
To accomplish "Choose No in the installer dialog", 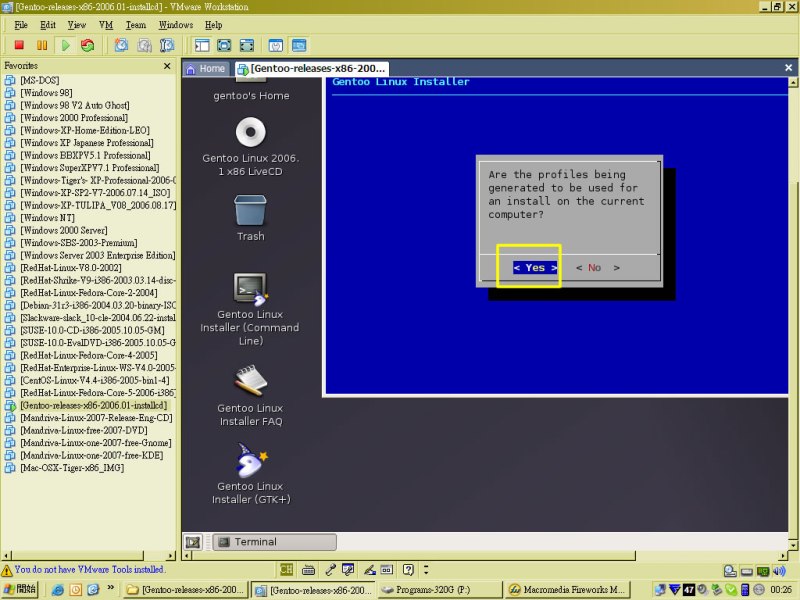I will pos(594,267).
